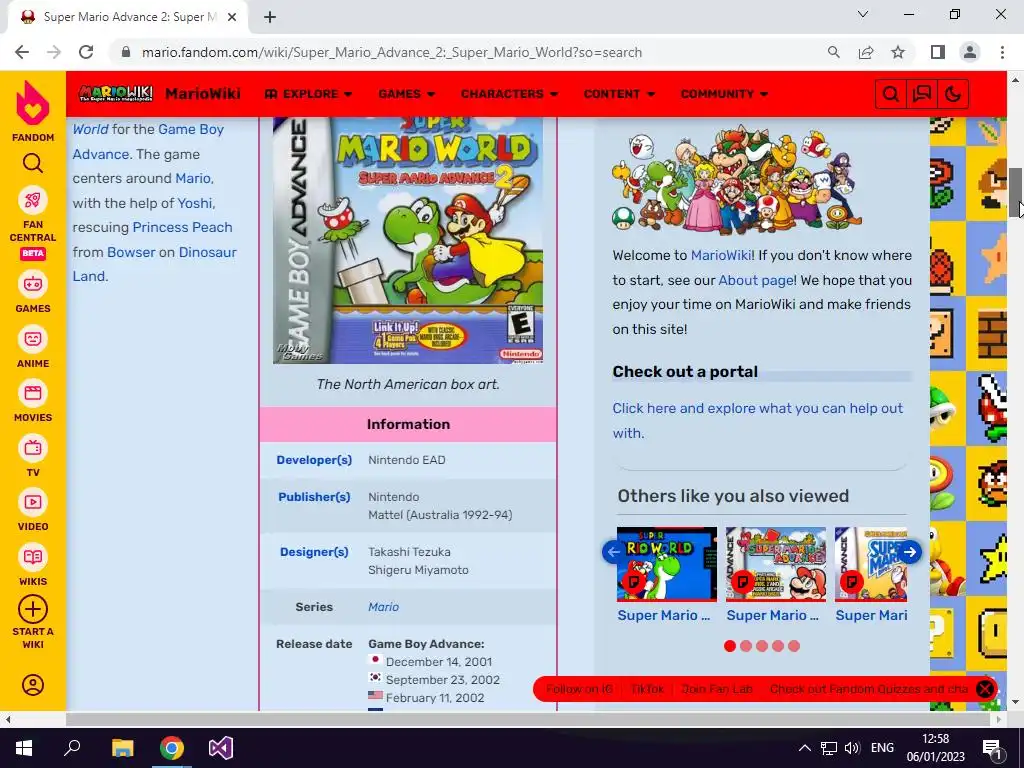
Task: Click the browser zoom magnifier icon
Action: pyautogui.click(x=833, y=52)
